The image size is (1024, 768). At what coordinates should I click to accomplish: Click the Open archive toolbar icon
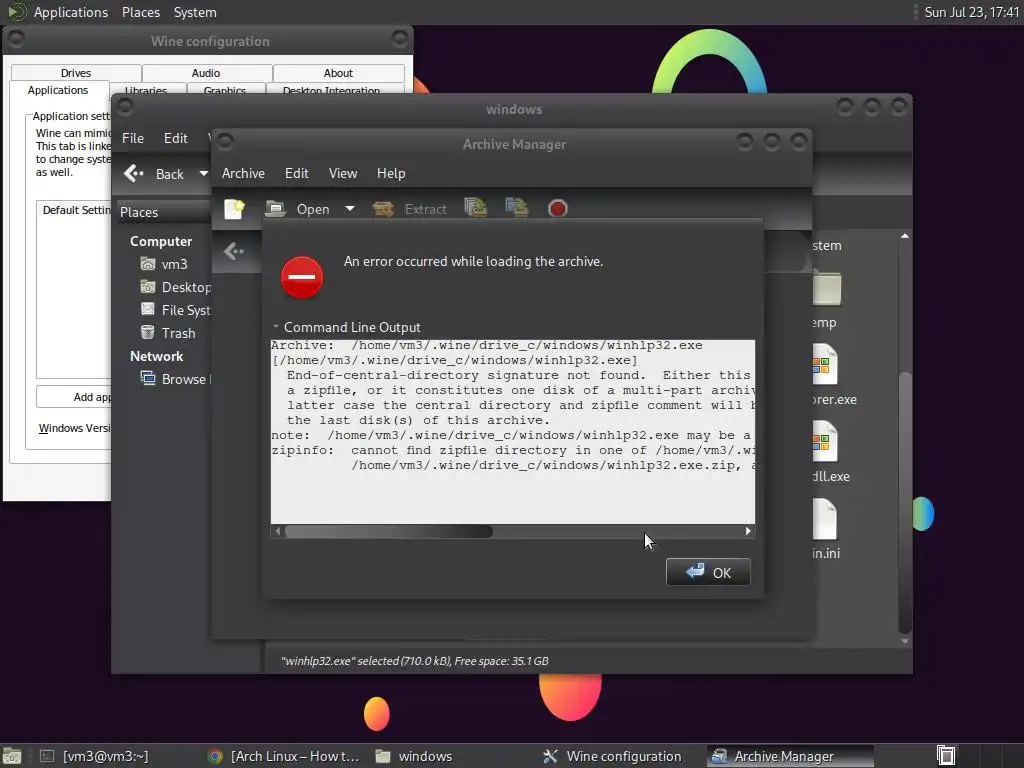coord(275,209)
